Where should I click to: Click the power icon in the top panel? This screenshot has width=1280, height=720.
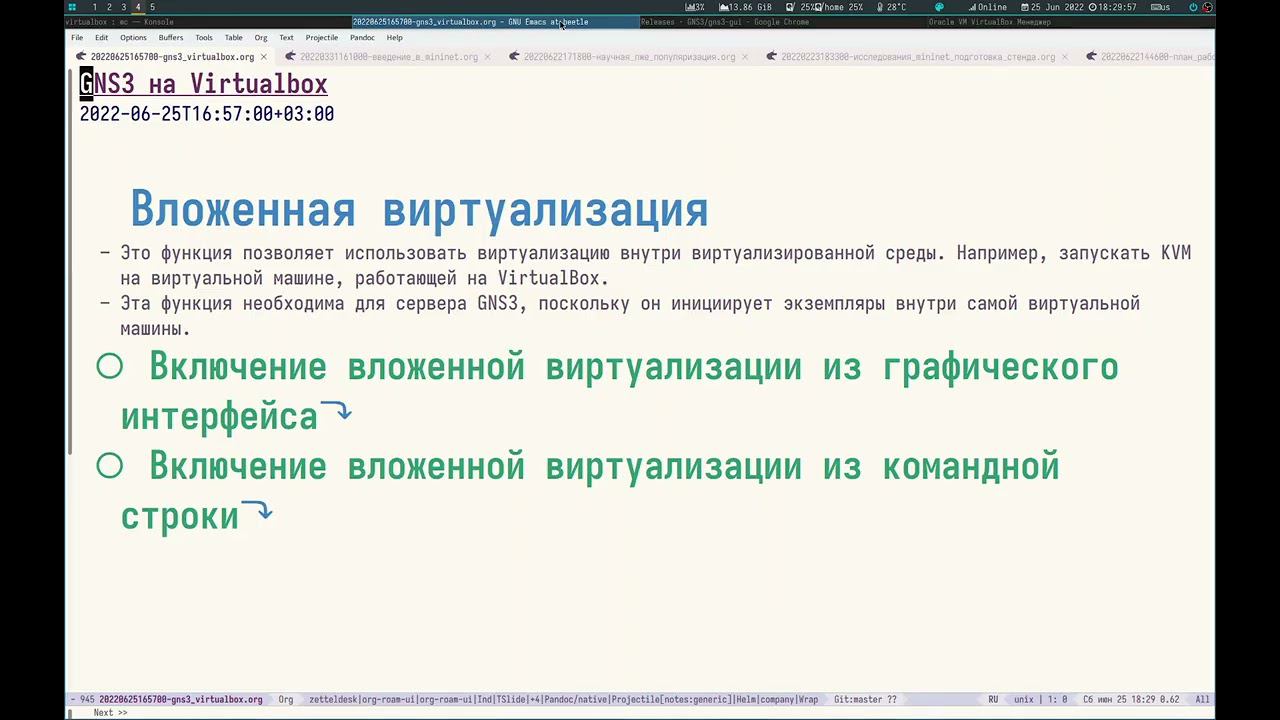pos(1193,7)
